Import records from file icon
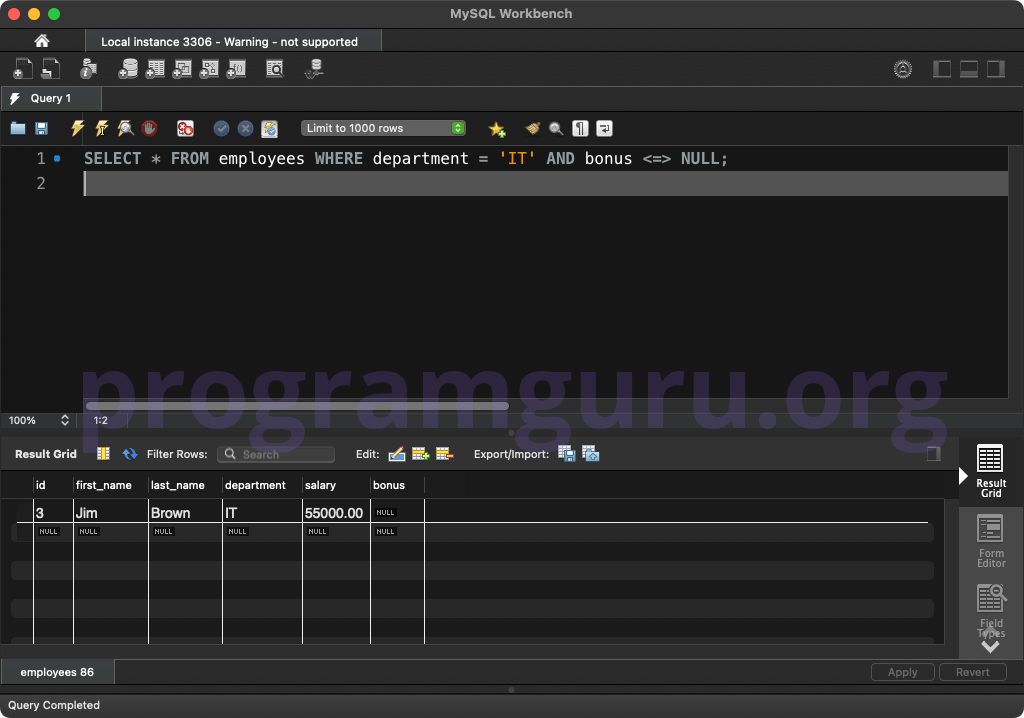Viewport: 1024px width, 718px height. coord(591,453)
